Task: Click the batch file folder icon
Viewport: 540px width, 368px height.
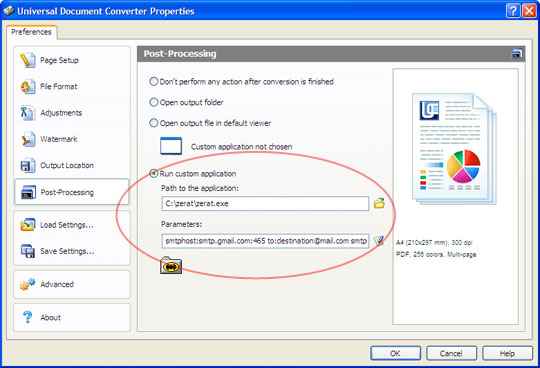Action: 171,265
